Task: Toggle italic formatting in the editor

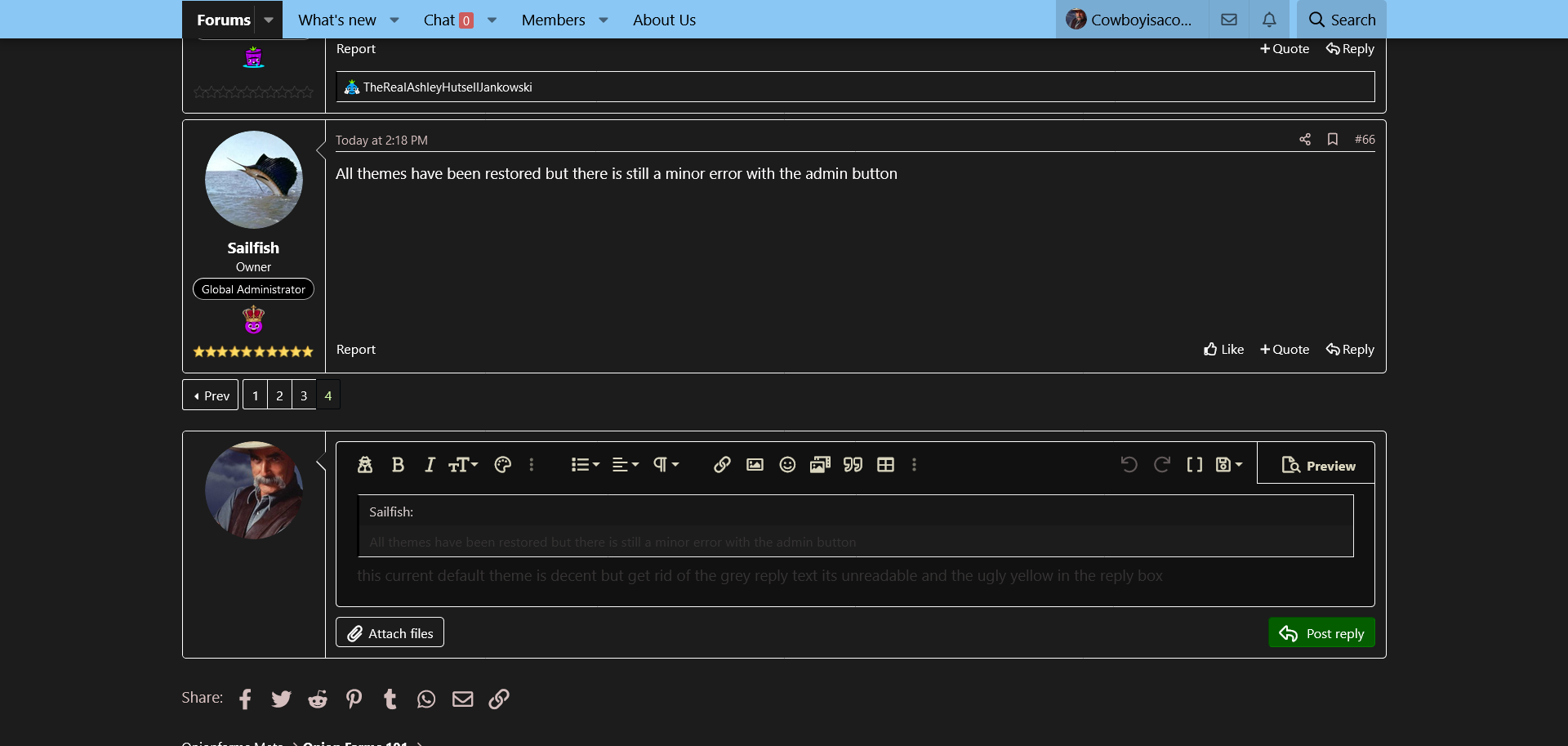Action: pyautogui.click(x=430, y=465)
